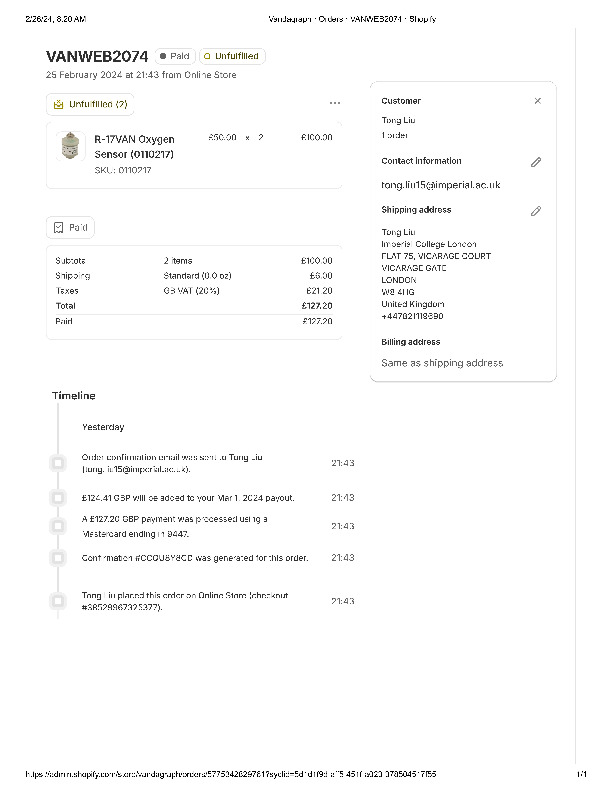The image size is (612, 792).
Task: Close the Customer panel with the X
Action: tap(537, 101)
